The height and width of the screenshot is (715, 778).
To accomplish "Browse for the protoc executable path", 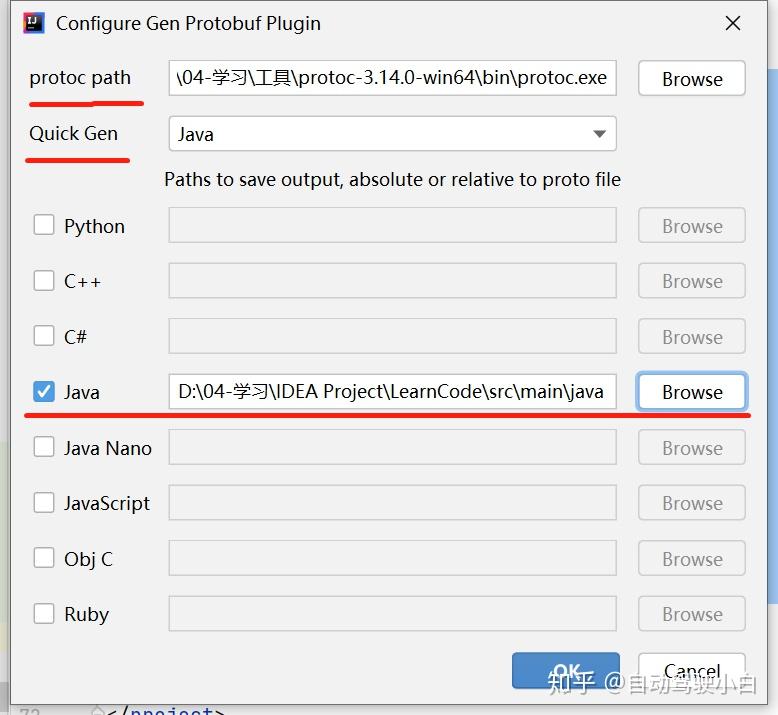I will [692, 79].
